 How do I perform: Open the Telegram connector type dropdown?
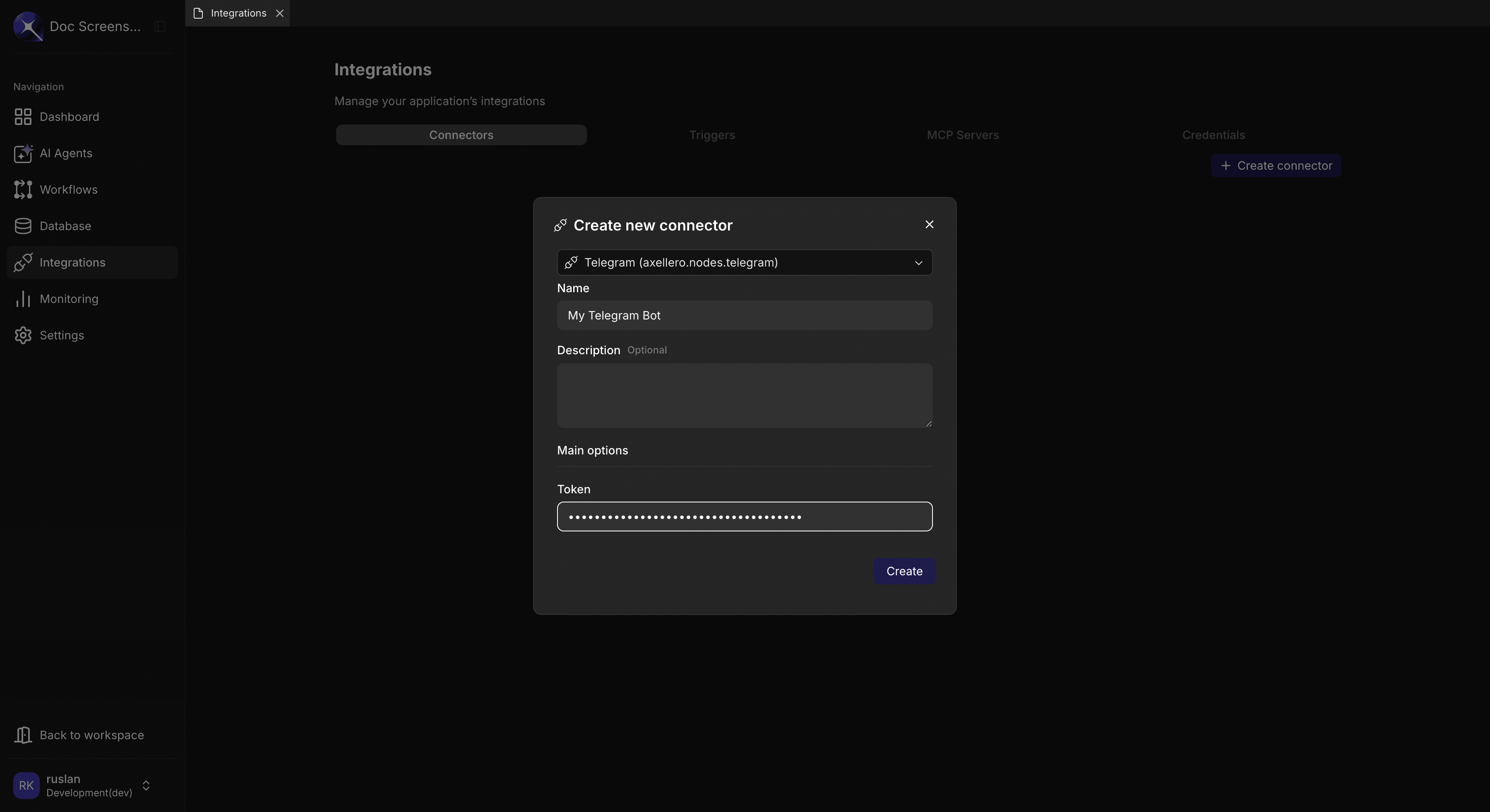(745, 262)
